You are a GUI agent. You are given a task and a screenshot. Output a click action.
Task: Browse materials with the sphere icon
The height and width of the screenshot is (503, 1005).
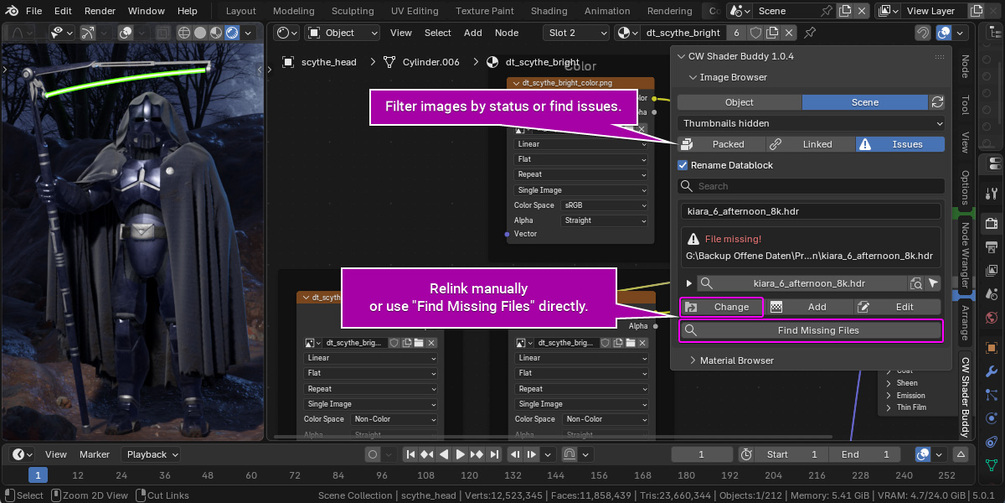click(x=627, y=33)
